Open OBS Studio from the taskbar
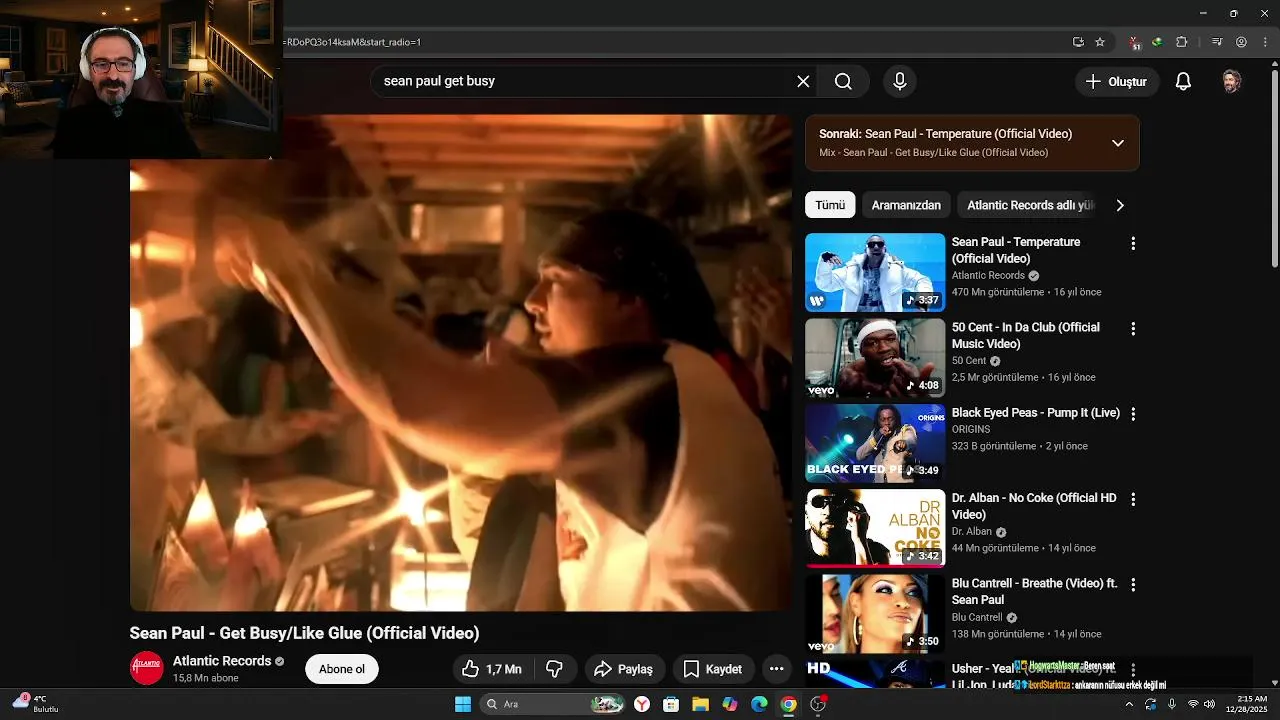 818,704
